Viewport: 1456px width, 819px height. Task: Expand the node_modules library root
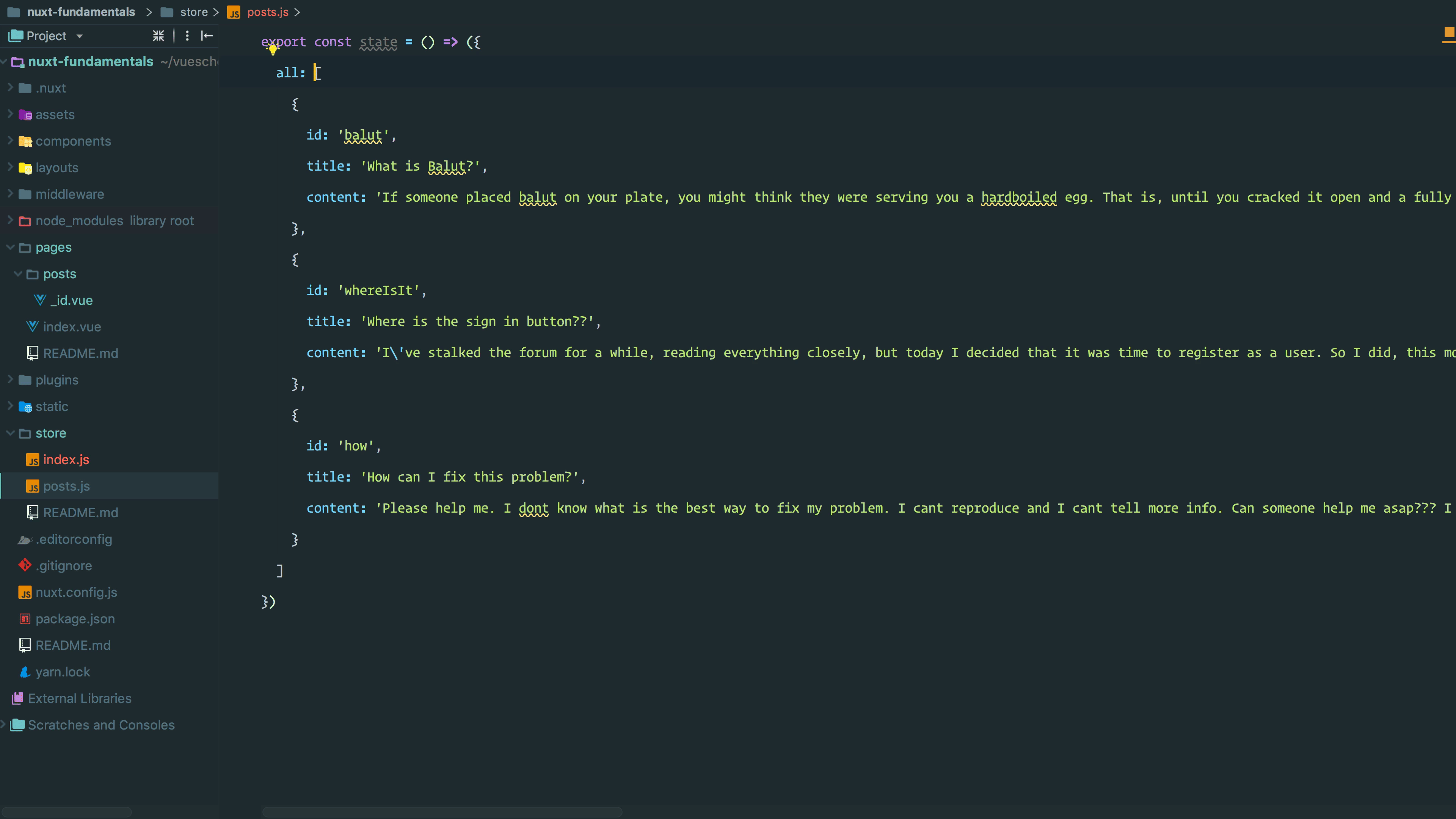coord(10,220)
